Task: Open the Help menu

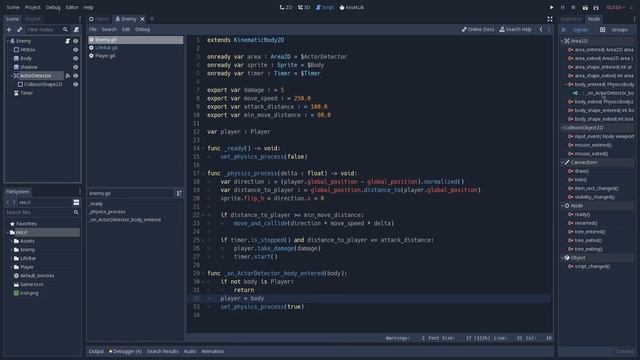Action: click(88, 7)
